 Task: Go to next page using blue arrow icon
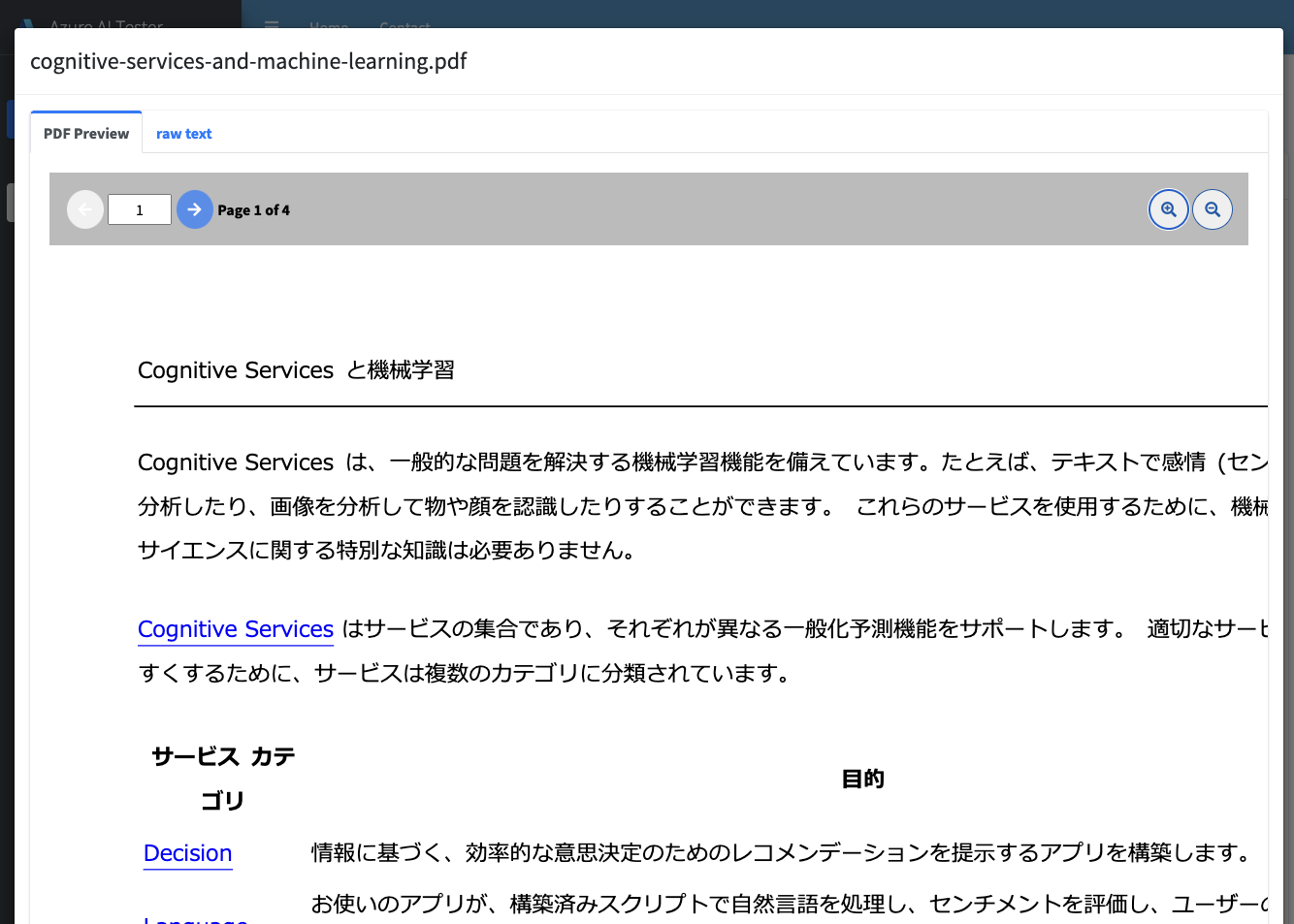pos(195,208)
